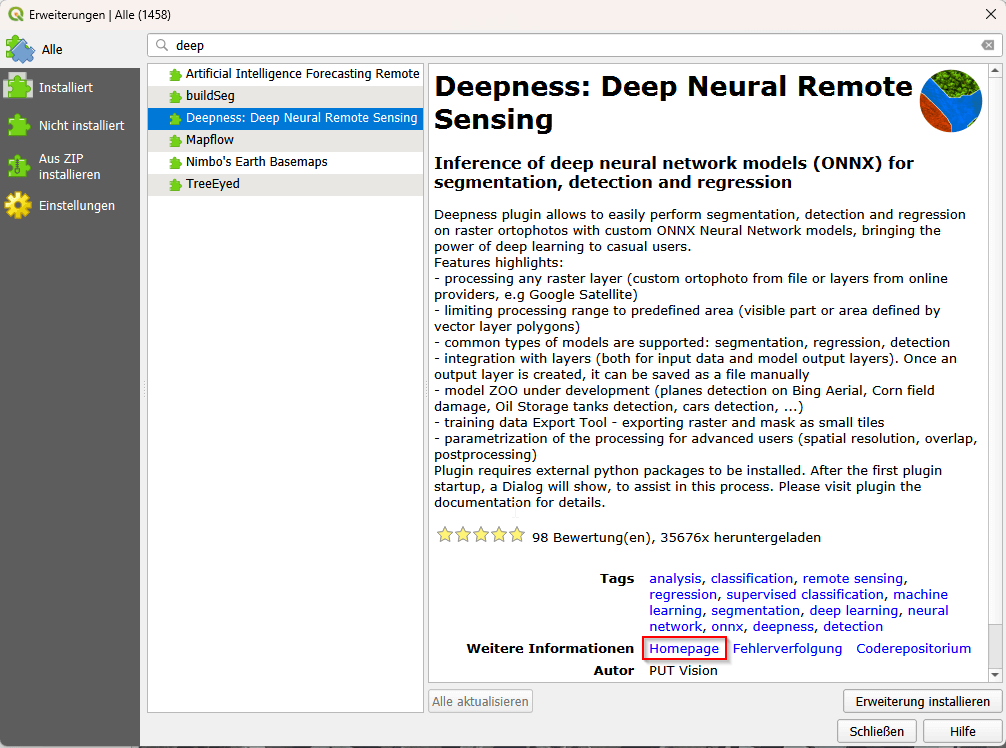Select Nimbo's Earth Basemaps plugin

(x=256, y=162)
